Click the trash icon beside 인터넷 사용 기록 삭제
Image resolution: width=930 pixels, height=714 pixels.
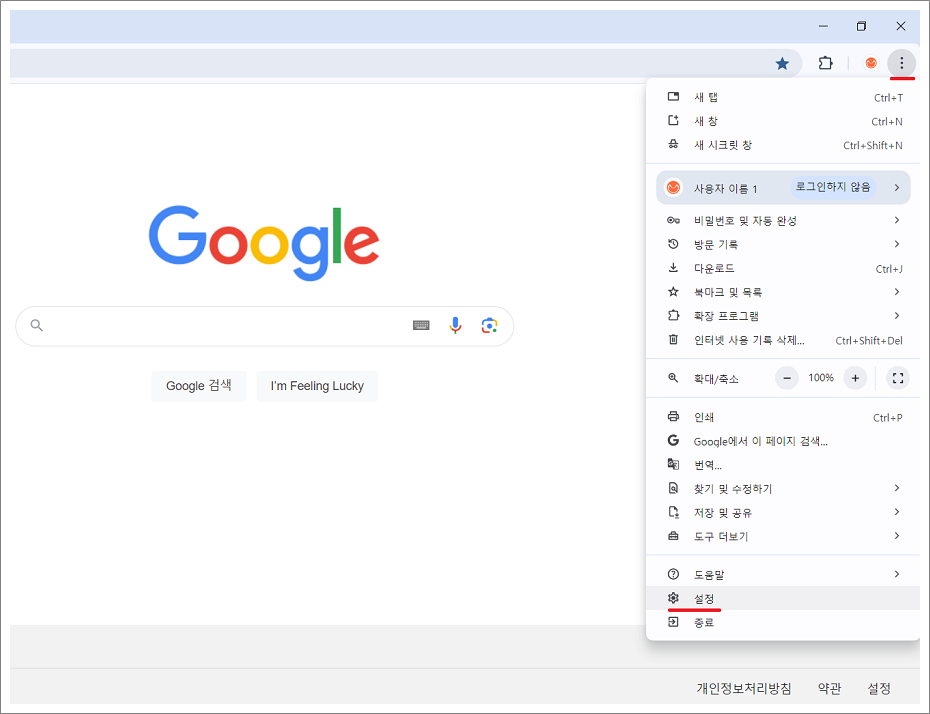tap(673, 339)
